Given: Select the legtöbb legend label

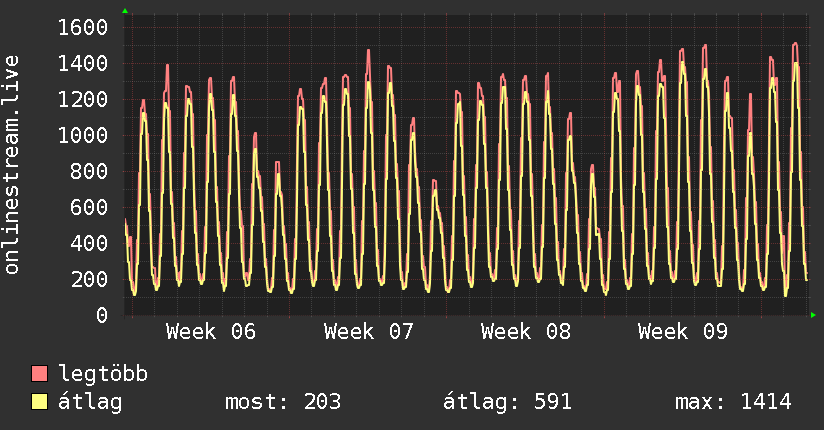Looking at the screenshot, I should click(x=103, y=374).
